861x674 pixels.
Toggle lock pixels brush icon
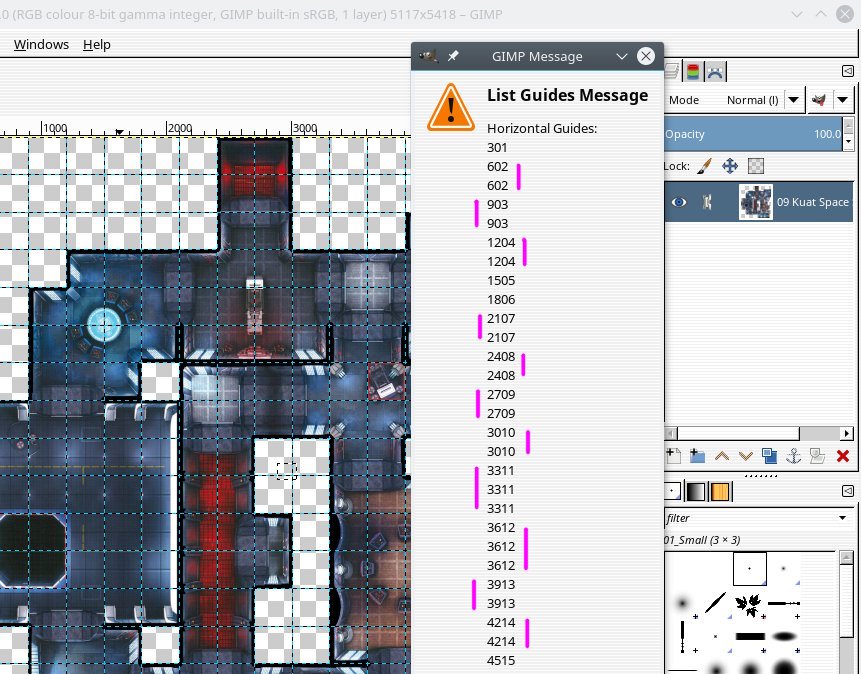click(705, 166)
